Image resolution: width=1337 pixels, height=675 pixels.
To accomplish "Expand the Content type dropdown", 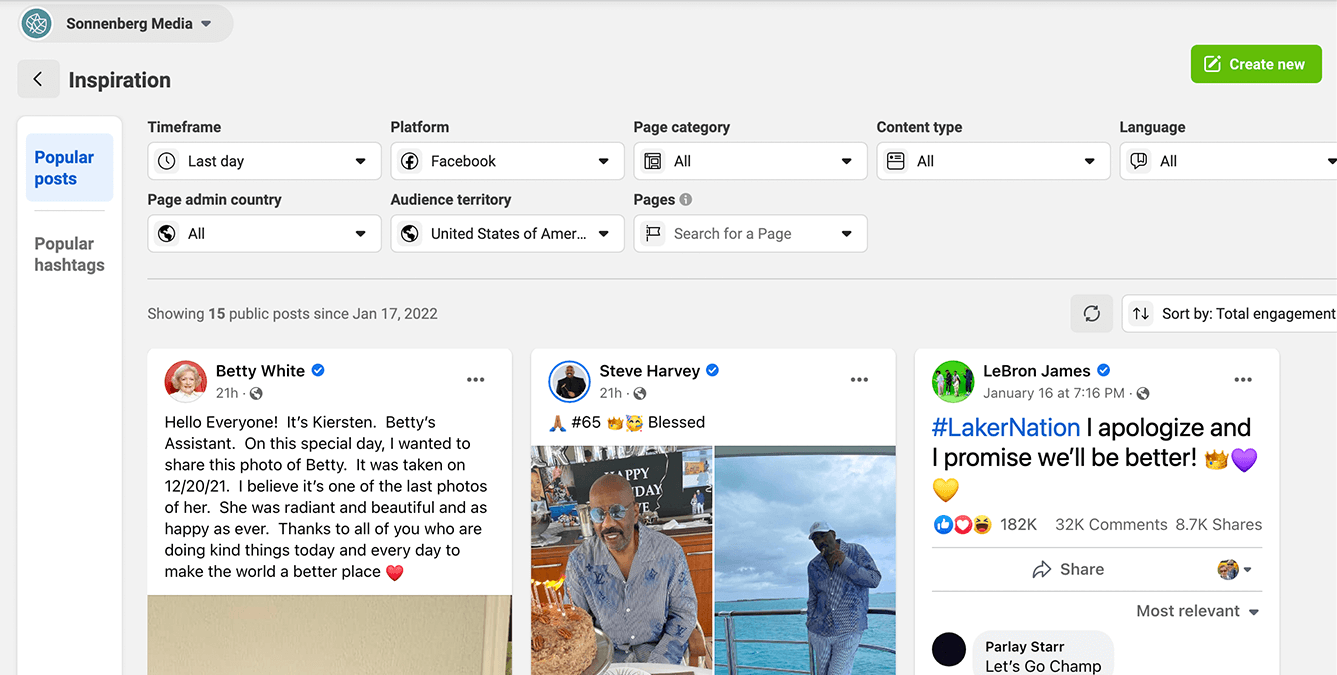I will click(x=993, y=161).
